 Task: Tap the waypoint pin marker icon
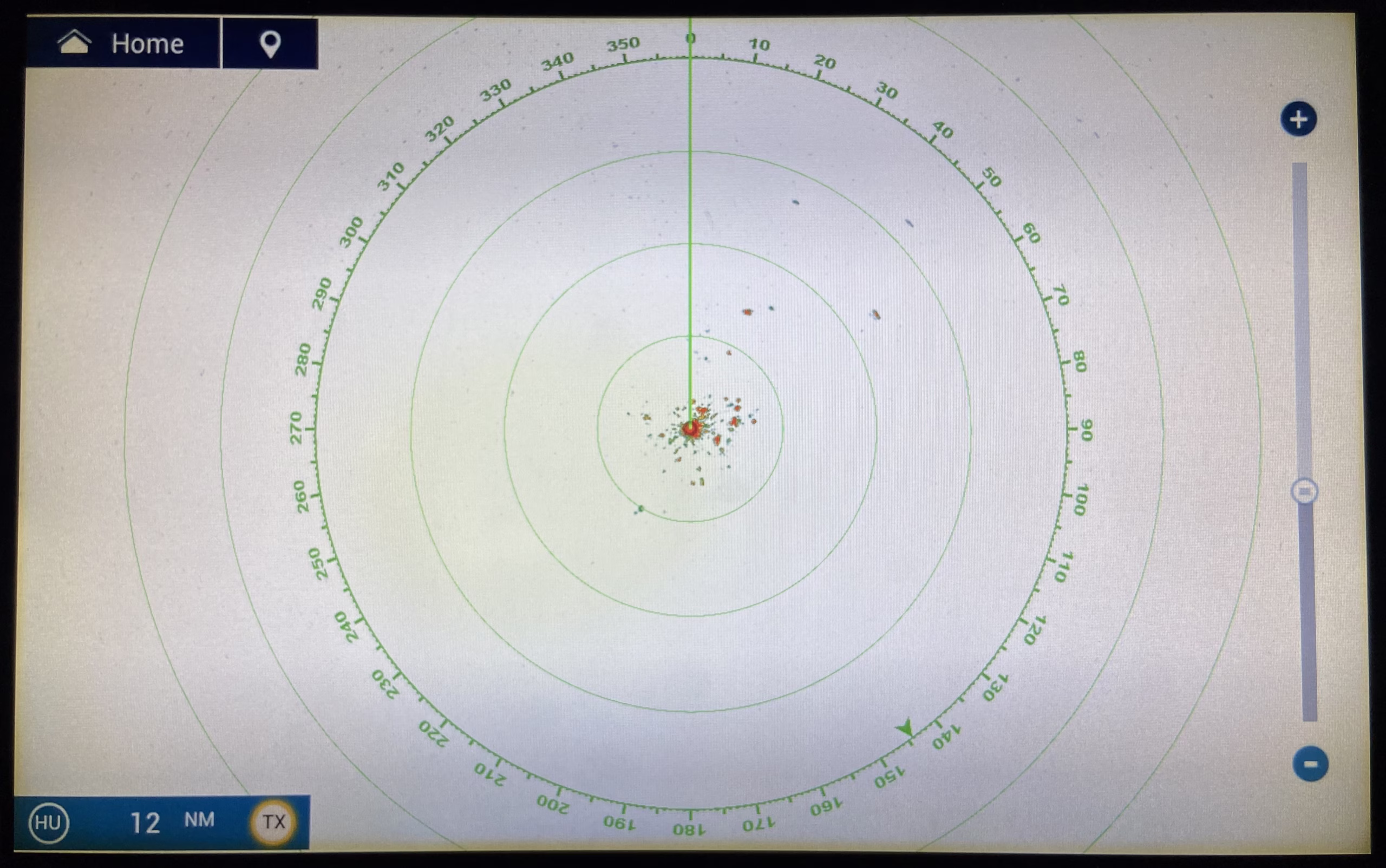[270, 44]
